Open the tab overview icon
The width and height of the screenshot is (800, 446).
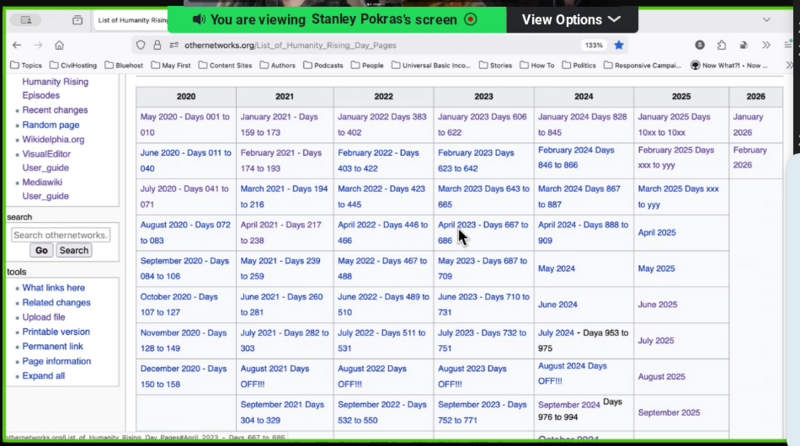click(77, 20)
